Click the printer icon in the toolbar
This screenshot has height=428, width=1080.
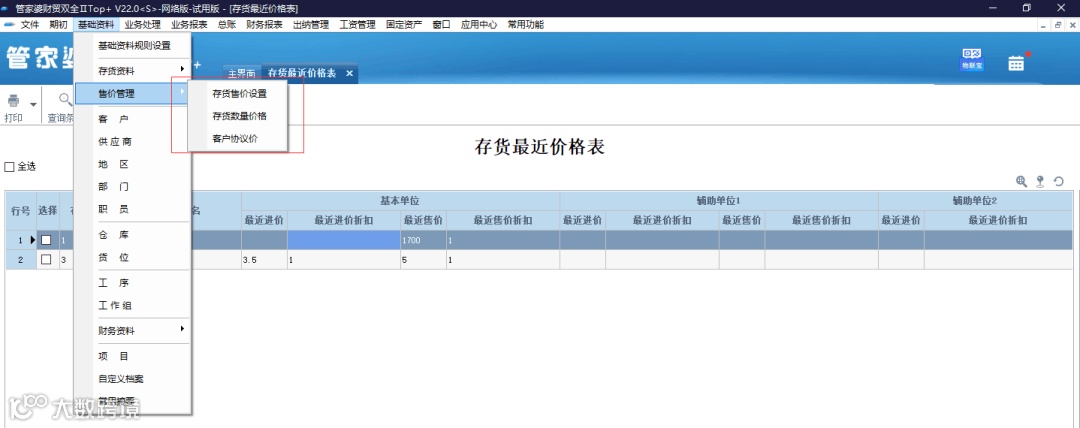point(14,101)
